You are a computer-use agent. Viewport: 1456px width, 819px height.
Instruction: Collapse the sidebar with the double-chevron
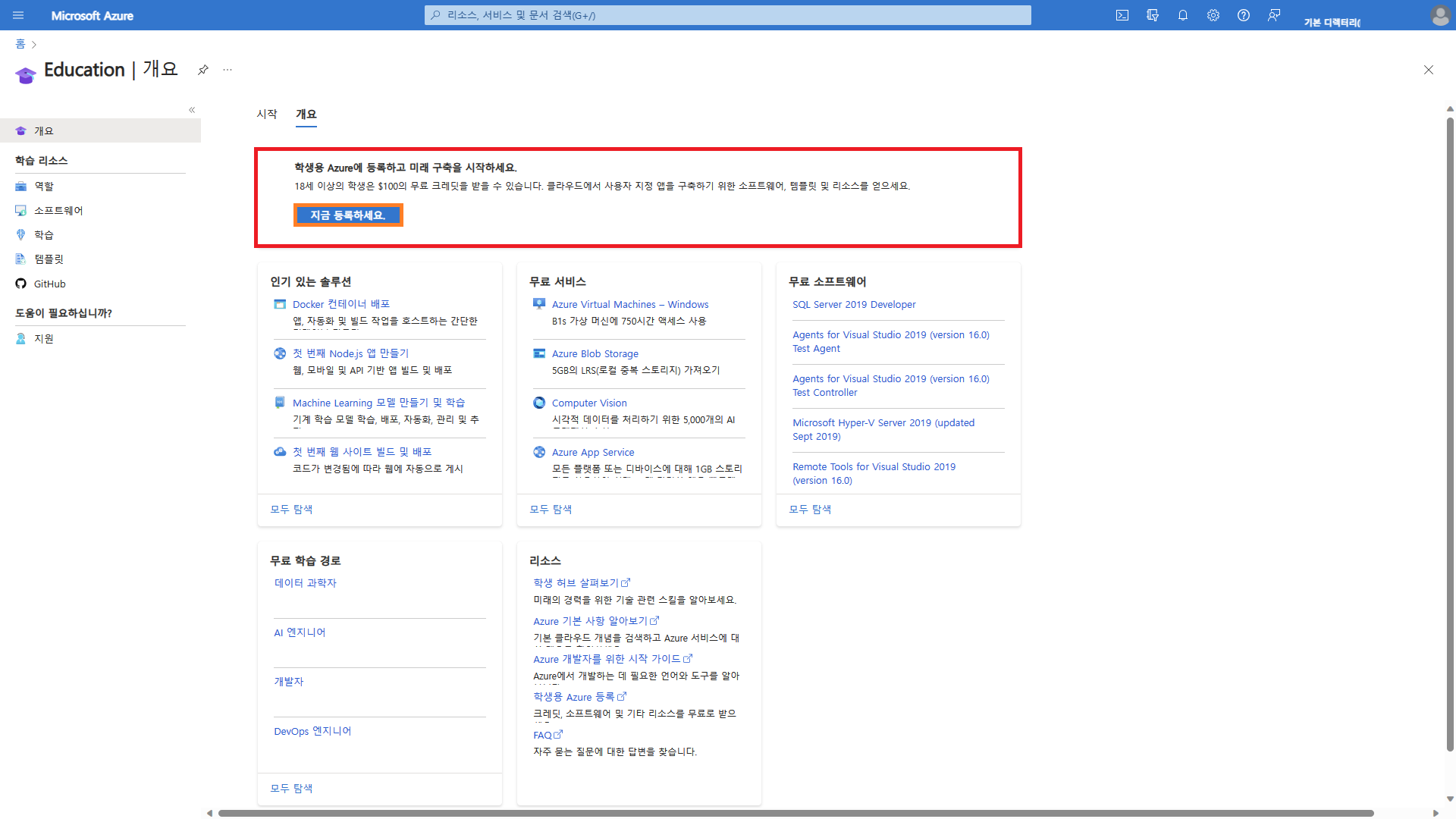pos(192,110)
